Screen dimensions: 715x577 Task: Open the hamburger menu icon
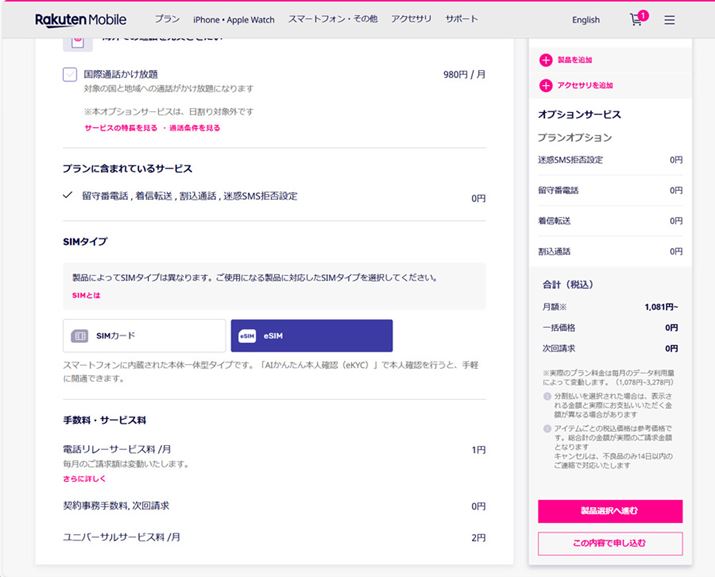click(669, 19)
